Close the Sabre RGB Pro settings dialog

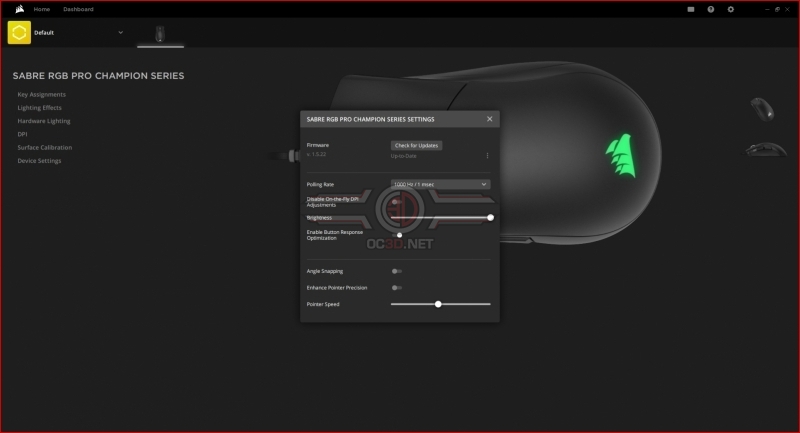click(489, 119)
